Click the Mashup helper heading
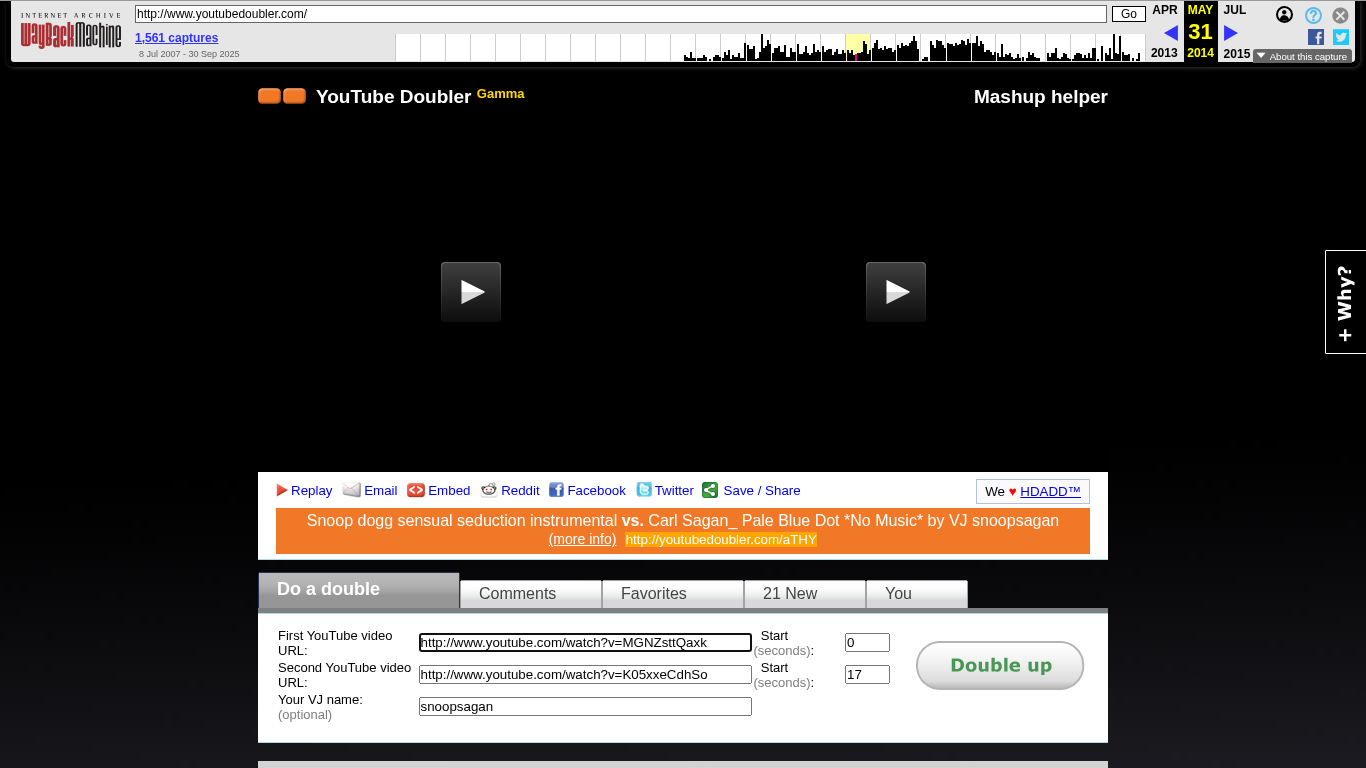The height and width of the screenshot is (768, 1366). (1041, 97)
